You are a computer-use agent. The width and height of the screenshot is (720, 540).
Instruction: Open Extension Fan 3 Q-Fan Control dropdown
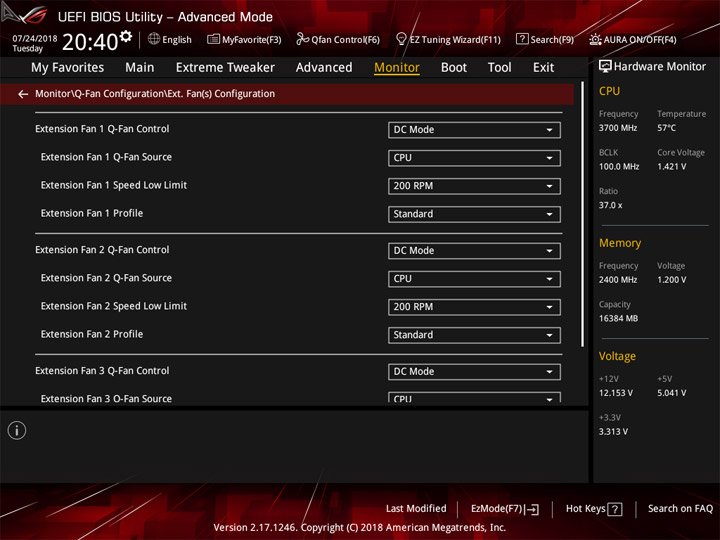474,371
